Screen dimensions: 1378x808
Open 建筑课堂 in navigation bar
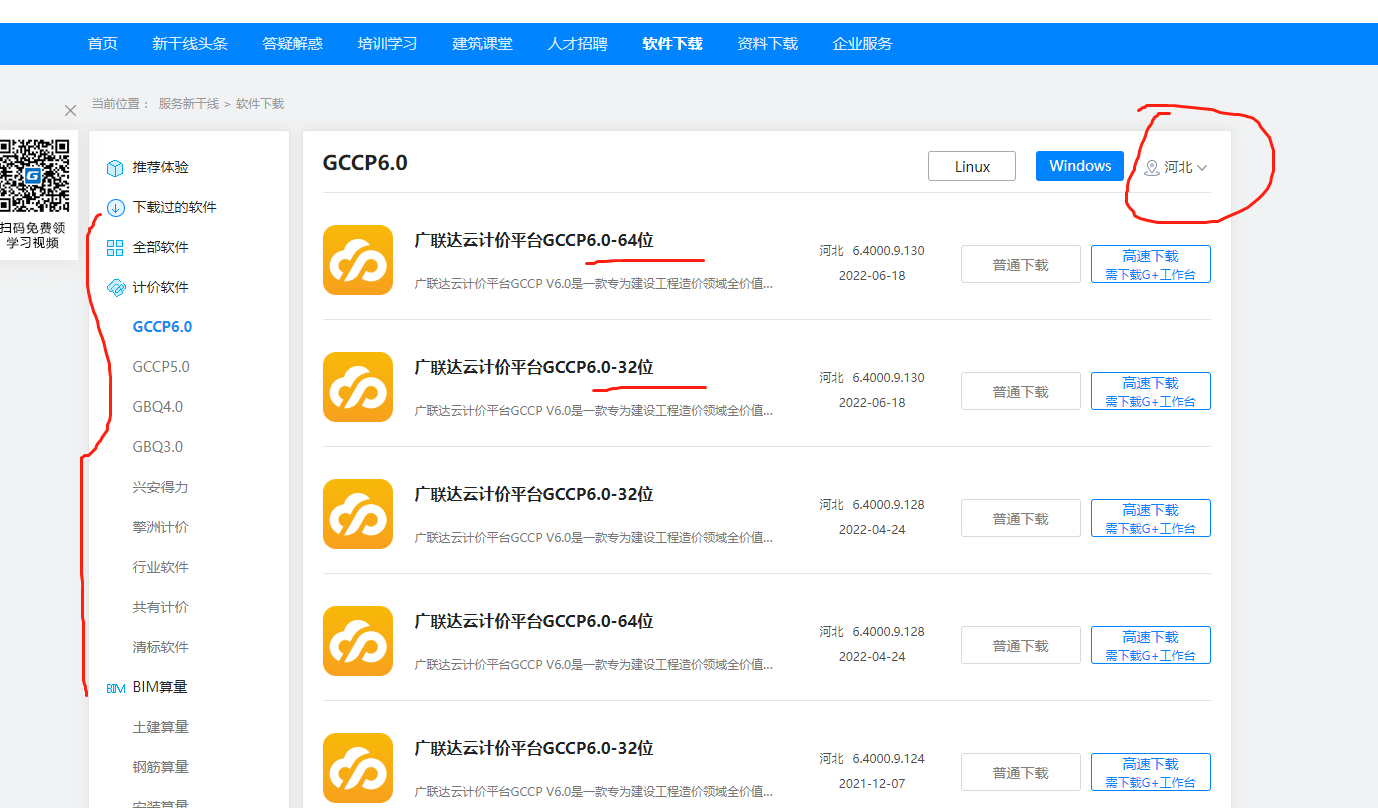click(483, 44)
